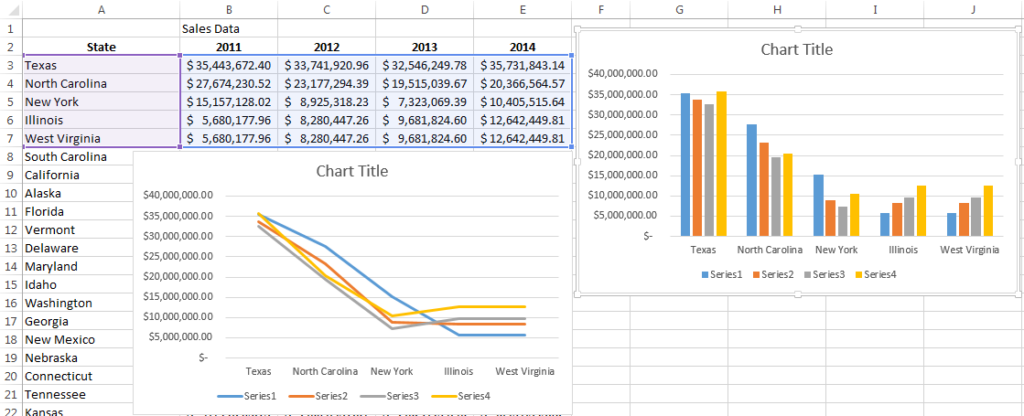The height and width of the screenshot is (416, 1024).
Task: Select the Sales Data cell
Action: (x=230, y=28)
